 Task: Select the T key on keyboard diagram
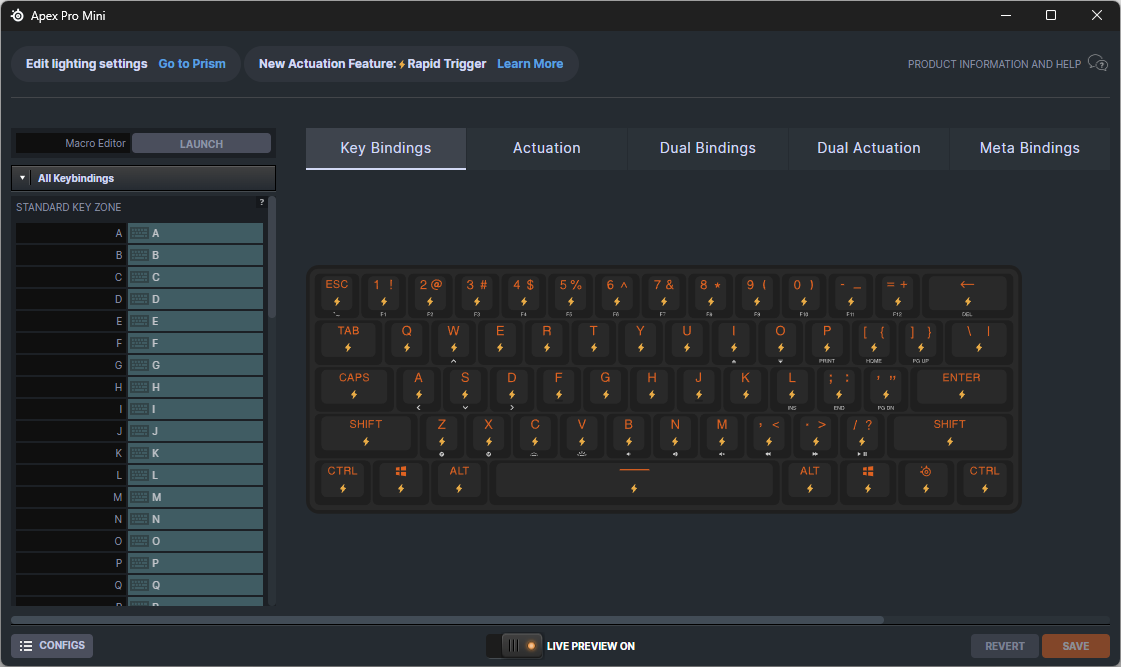[x=593, y=342]
